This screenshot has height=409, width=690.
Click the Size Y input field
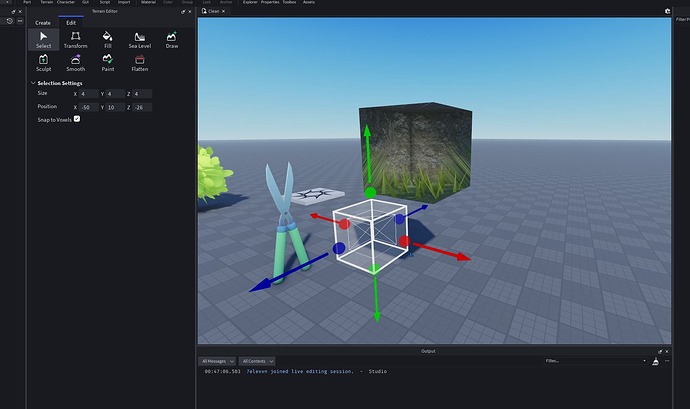tap(116, 94)
